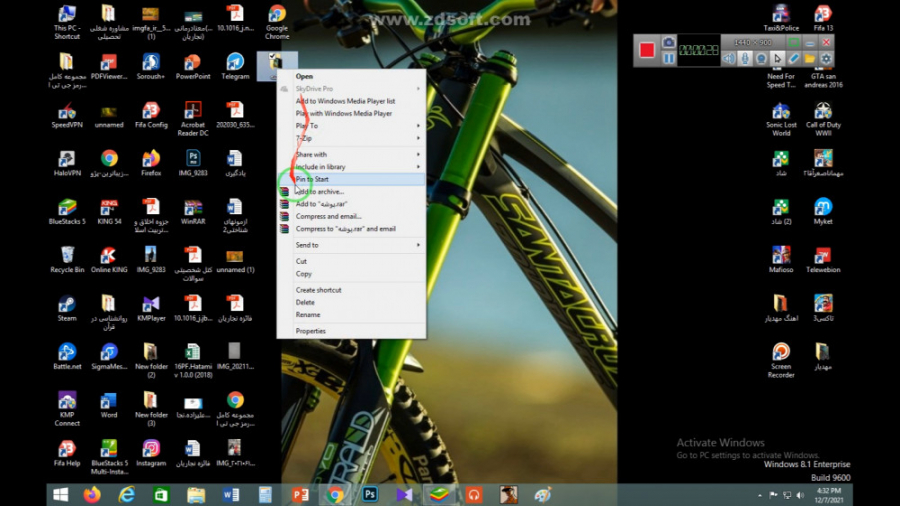
Task: Expand the SkyDrive Pro submenu
Action: (x=351, y=89)
